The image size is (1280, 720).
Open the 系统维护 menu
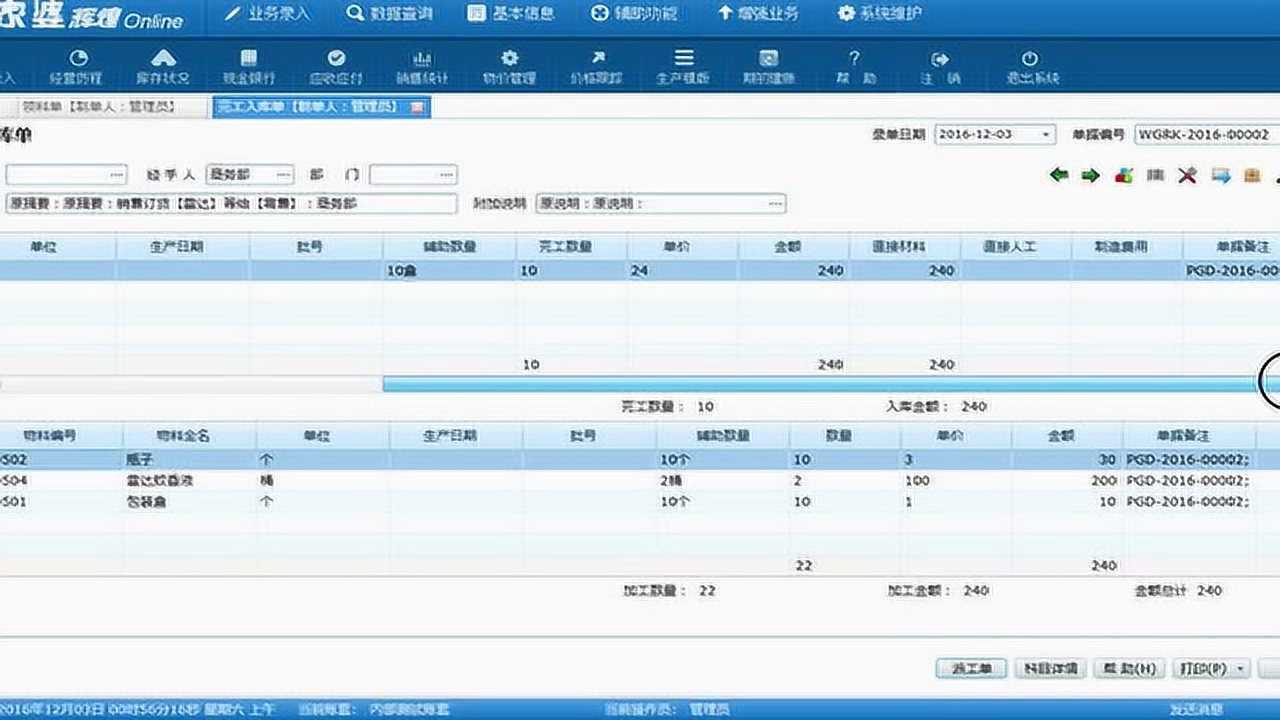pos(880,14)
